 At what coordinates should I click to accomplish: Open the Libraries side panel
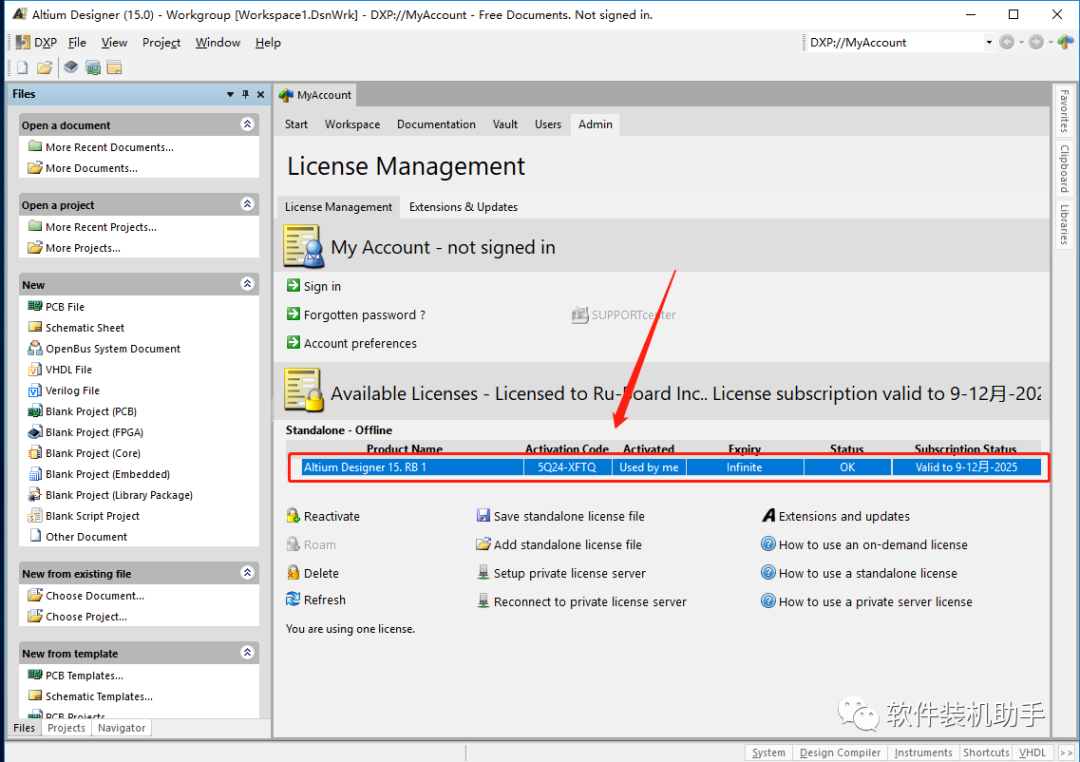(1064, 224)
